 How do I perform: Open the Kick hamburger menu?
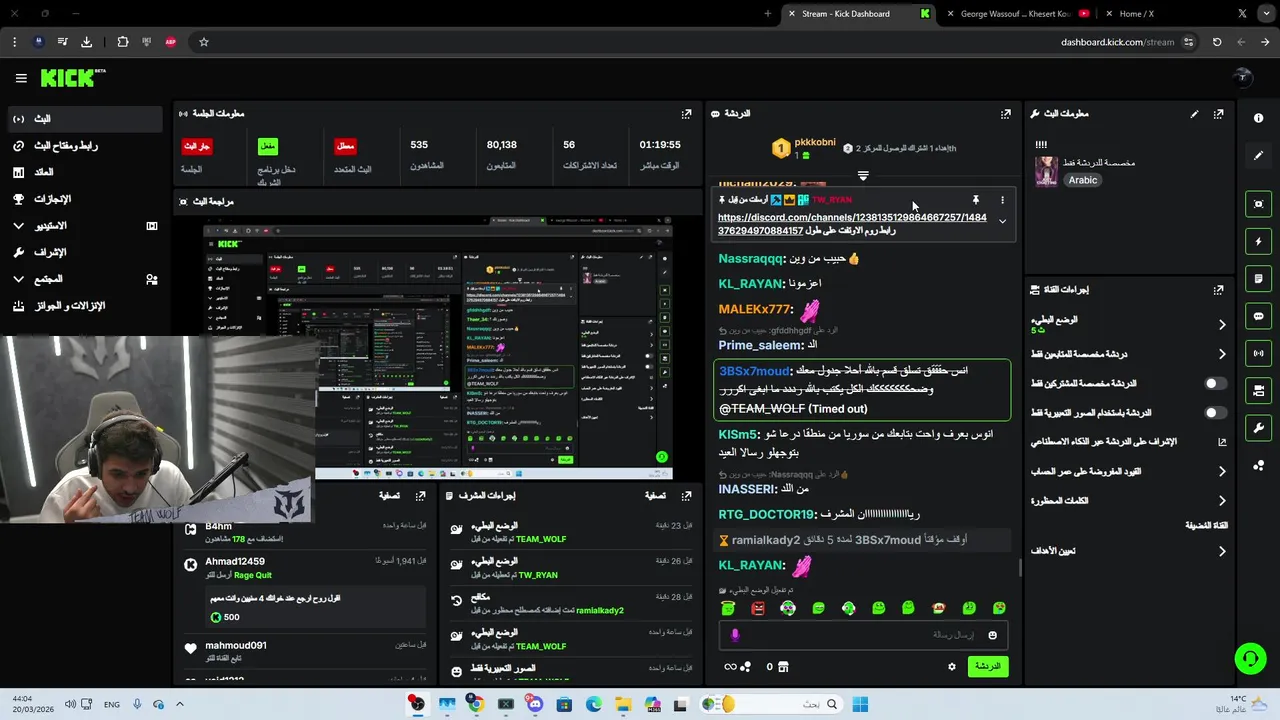21,78
